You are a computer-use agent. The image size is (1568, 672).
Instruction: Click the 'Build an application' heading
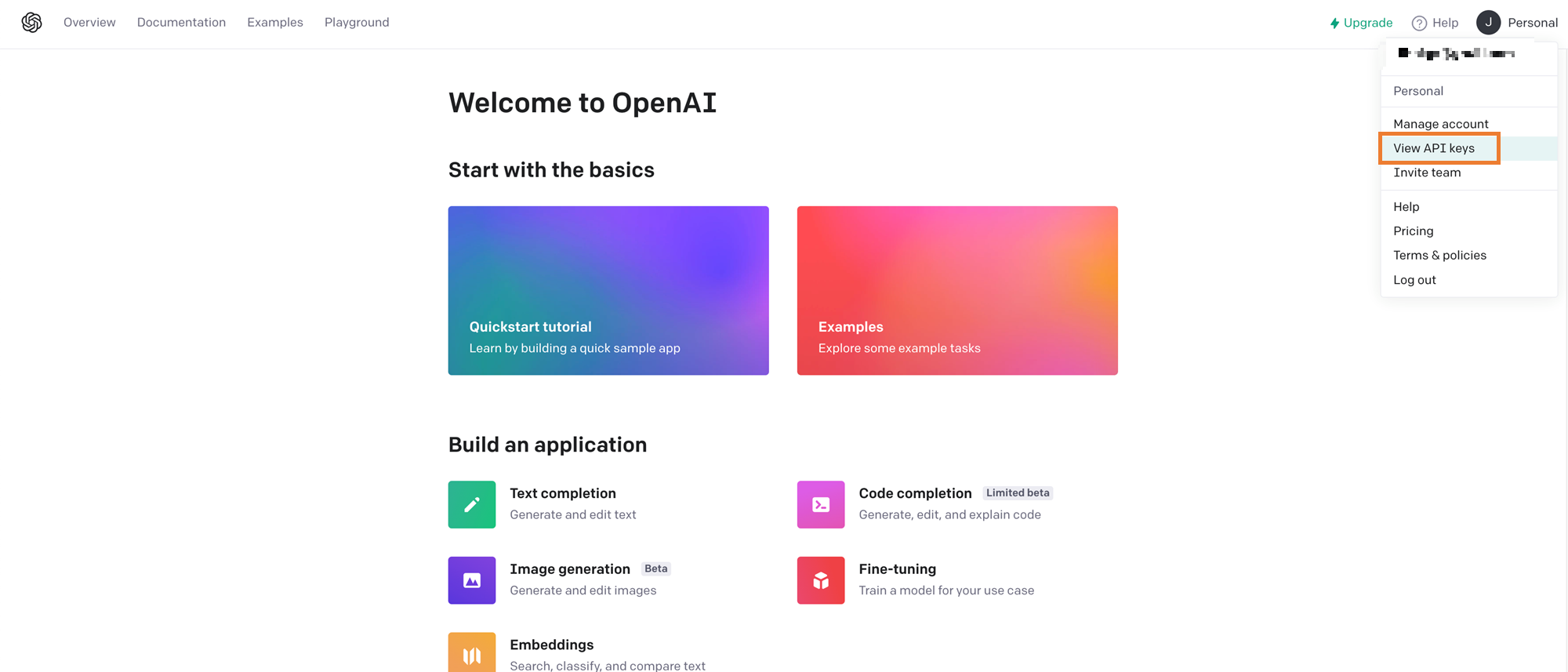point(547,445)
